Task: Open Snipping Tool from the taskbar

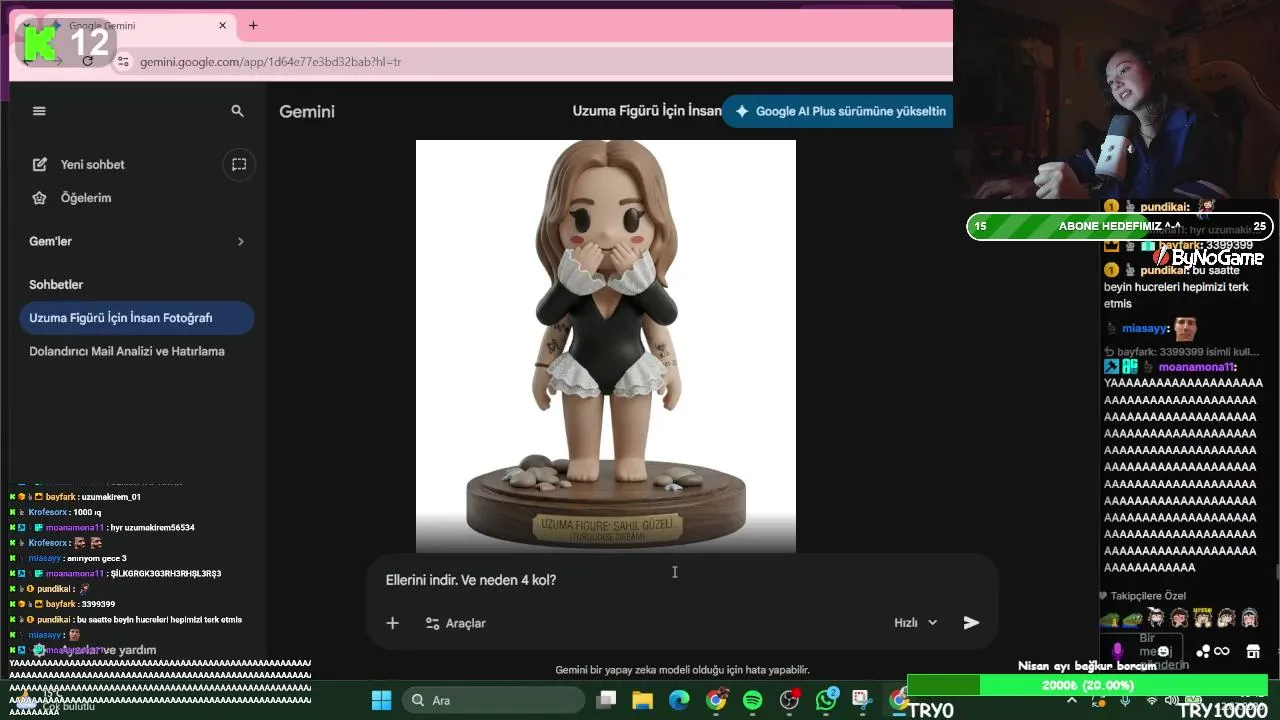Action: (x=861, y=700)
